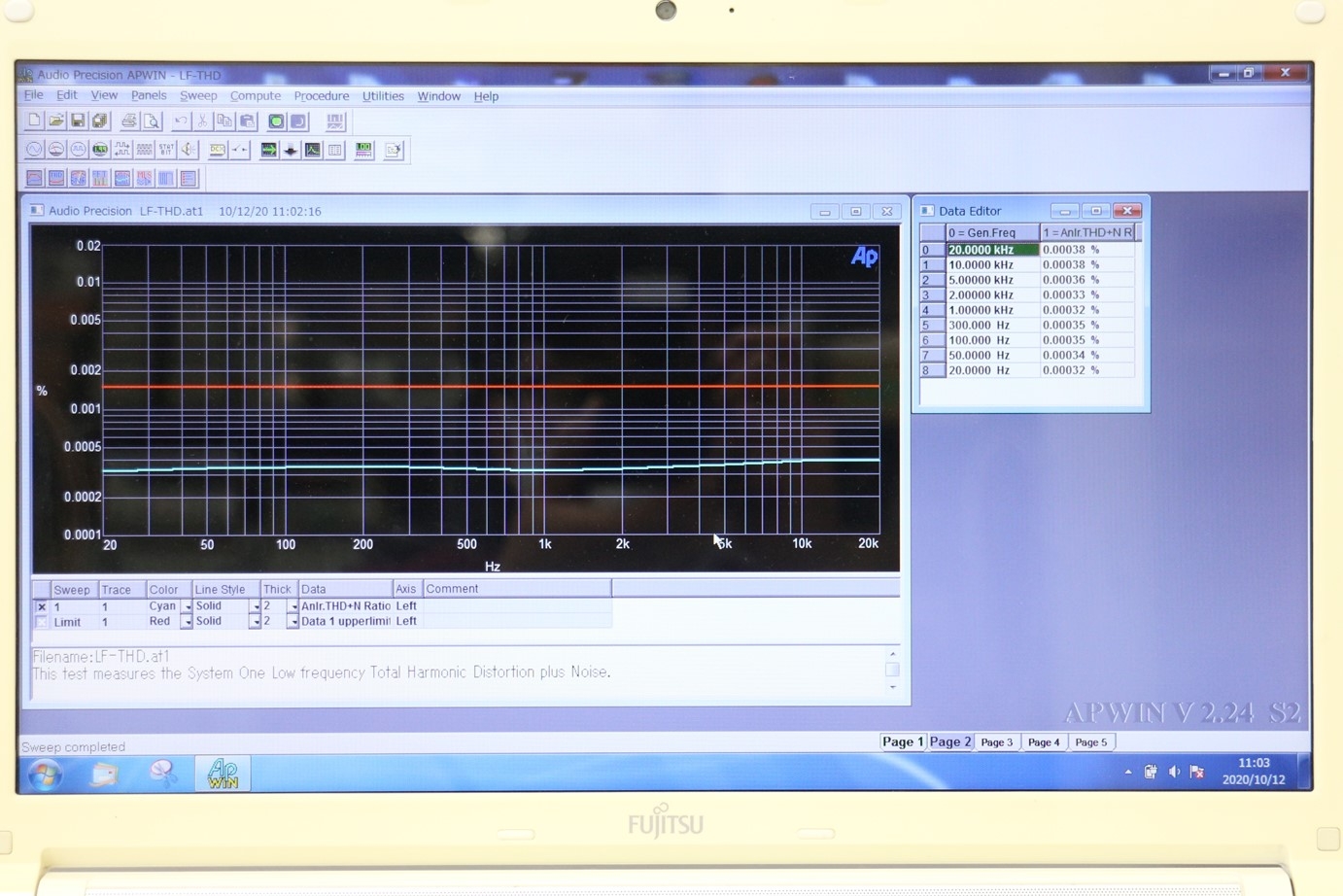Open the STAT BIT status bits icon
1343x896 pixels.
(x=166, y=150)
